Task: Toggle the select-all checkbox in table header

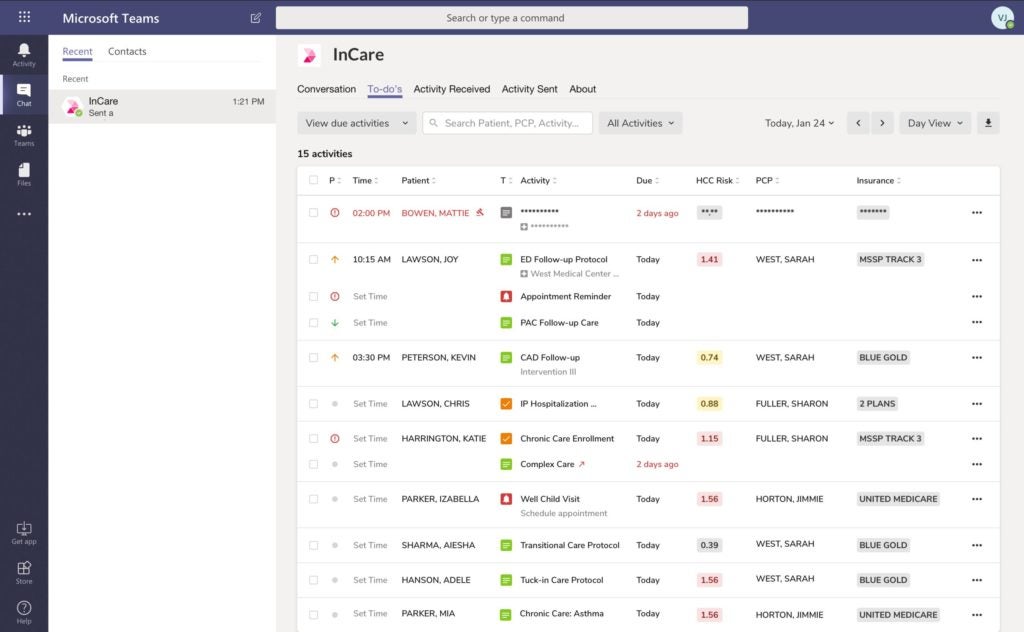Action: (313, 181)
